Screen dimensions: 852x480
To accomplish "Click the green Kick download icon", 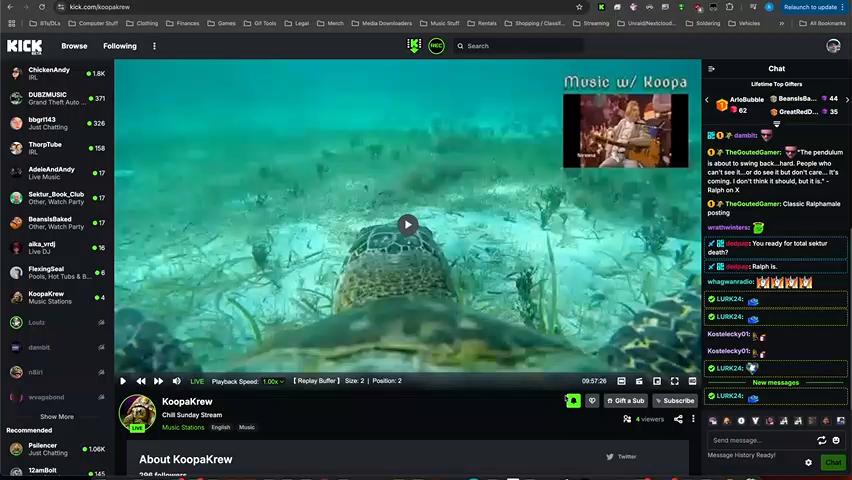I will pyautogui.click(x=414, y=46).
